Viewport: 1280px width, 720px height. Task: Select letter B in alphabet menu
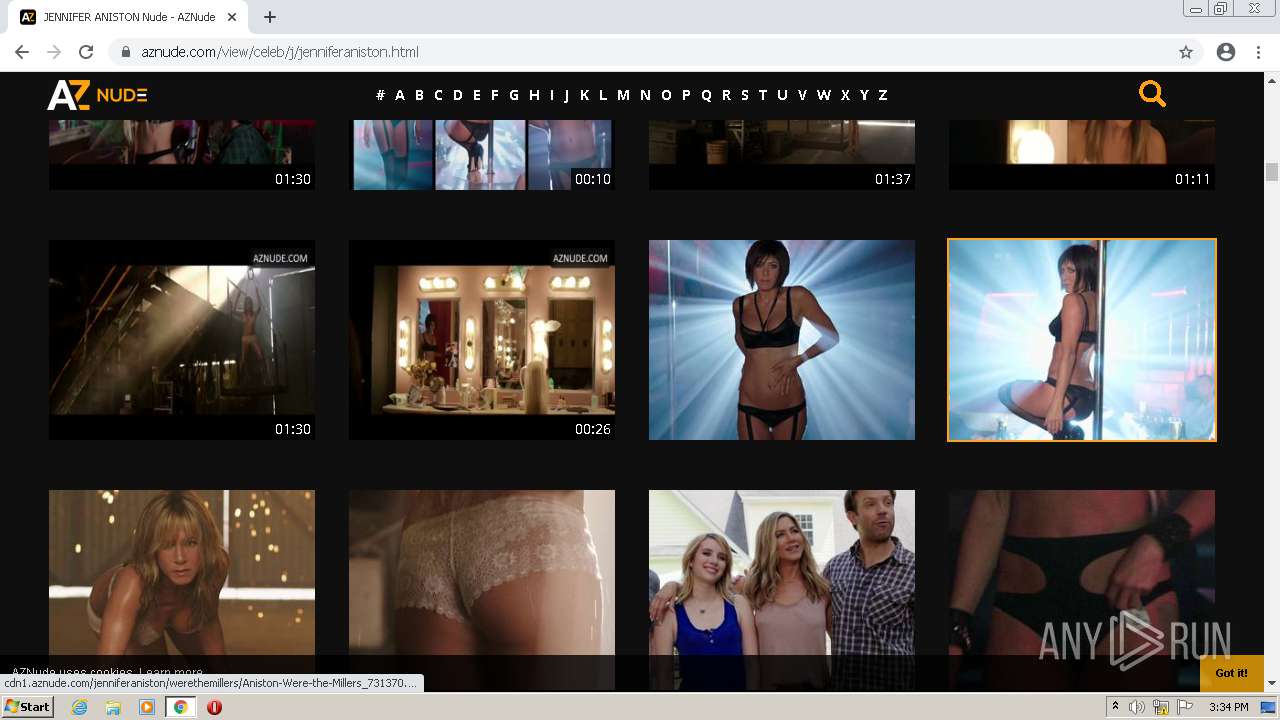[419, 95]
